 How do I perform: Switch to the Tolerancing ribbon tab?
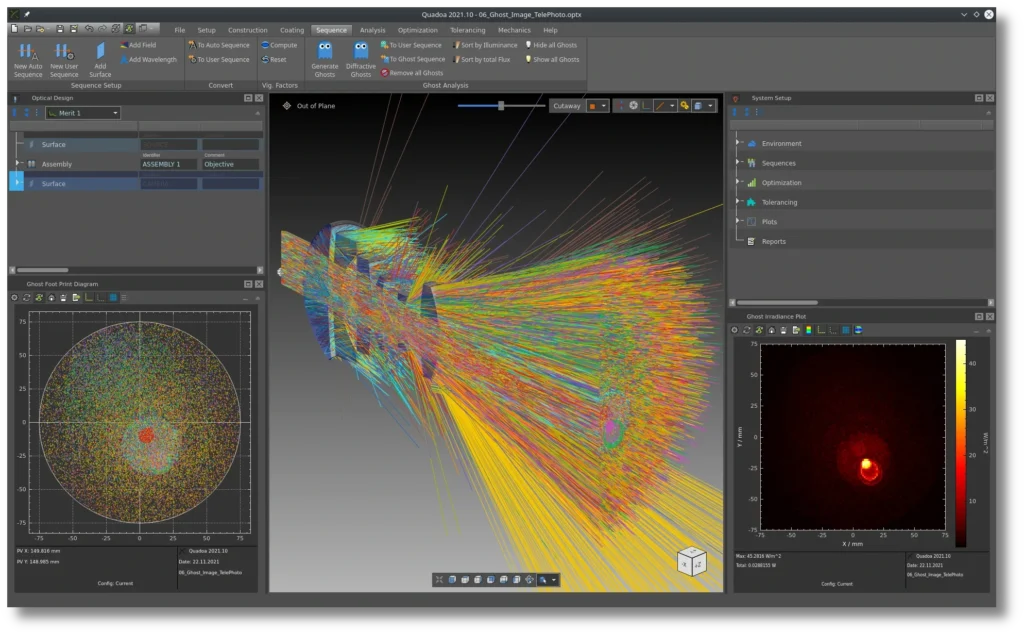[467, 30]
